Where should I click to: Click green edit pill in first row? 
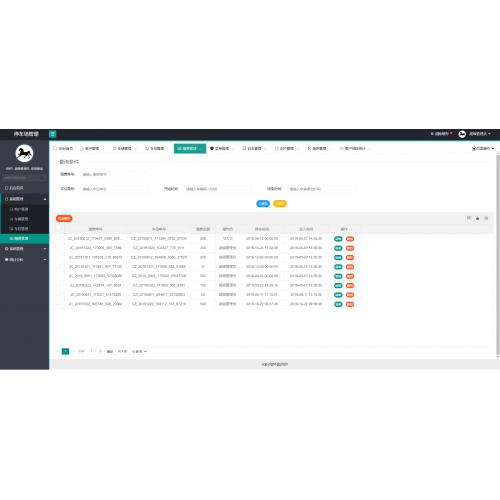pyautogui.click(x=338, y=239)
